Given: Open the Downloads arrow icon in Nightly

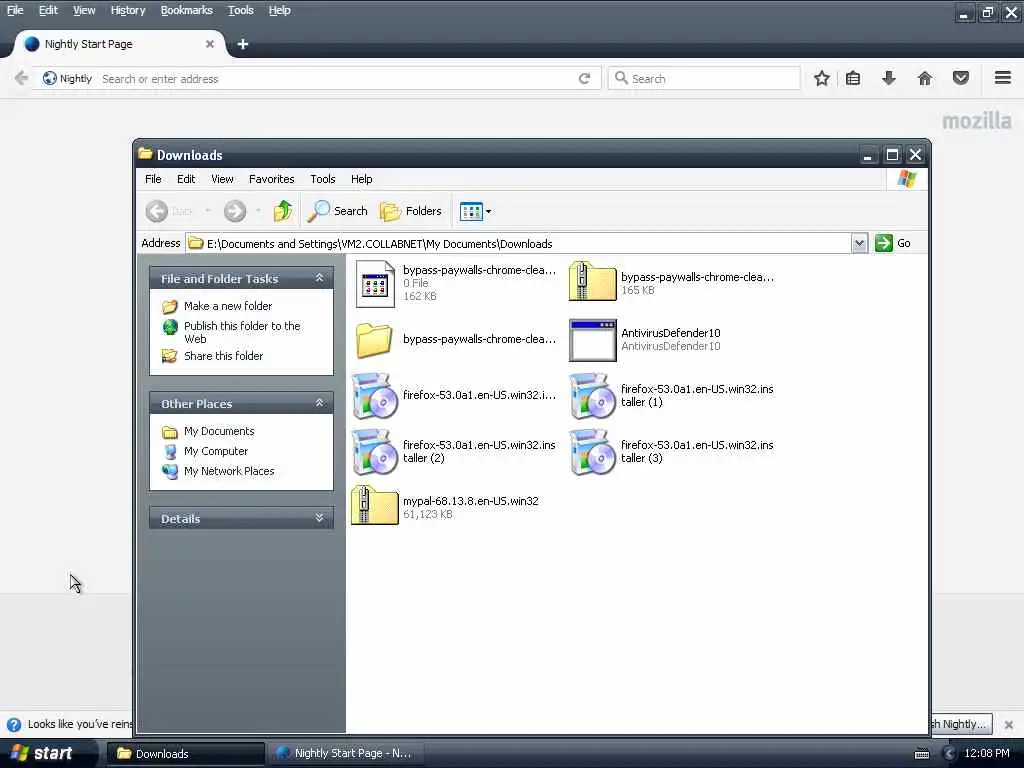Looking at the screenshot, I should point(889,78).
